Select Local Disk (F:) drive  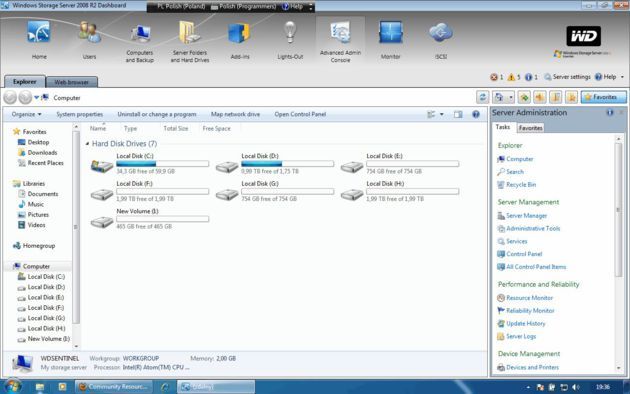point(149,191)
